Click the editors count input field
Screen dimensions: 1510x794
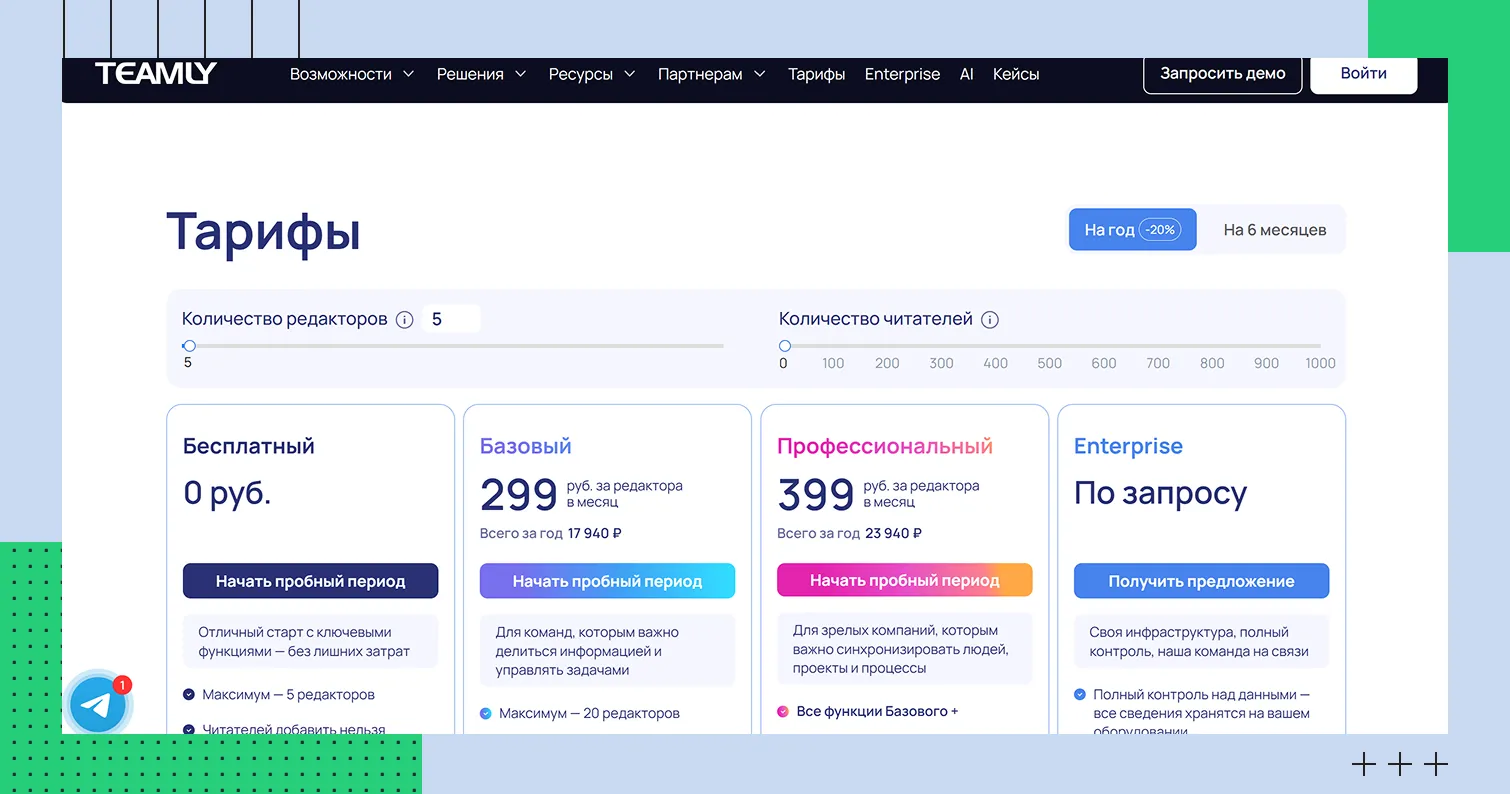(450, 320)
